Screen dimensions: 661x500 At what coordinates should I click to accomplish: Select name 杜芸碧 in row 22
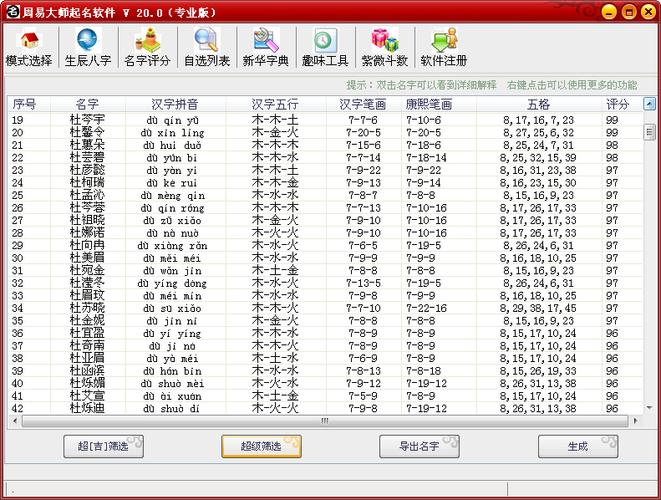(x=87, y=157)
